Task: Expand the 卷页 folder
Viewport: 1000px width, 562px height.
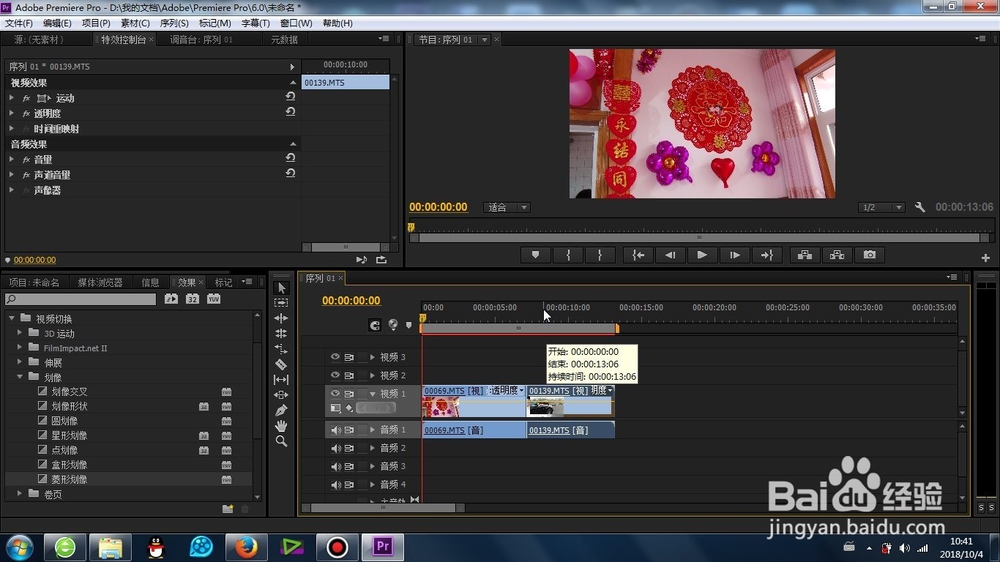Action: [x=20, y=493]
